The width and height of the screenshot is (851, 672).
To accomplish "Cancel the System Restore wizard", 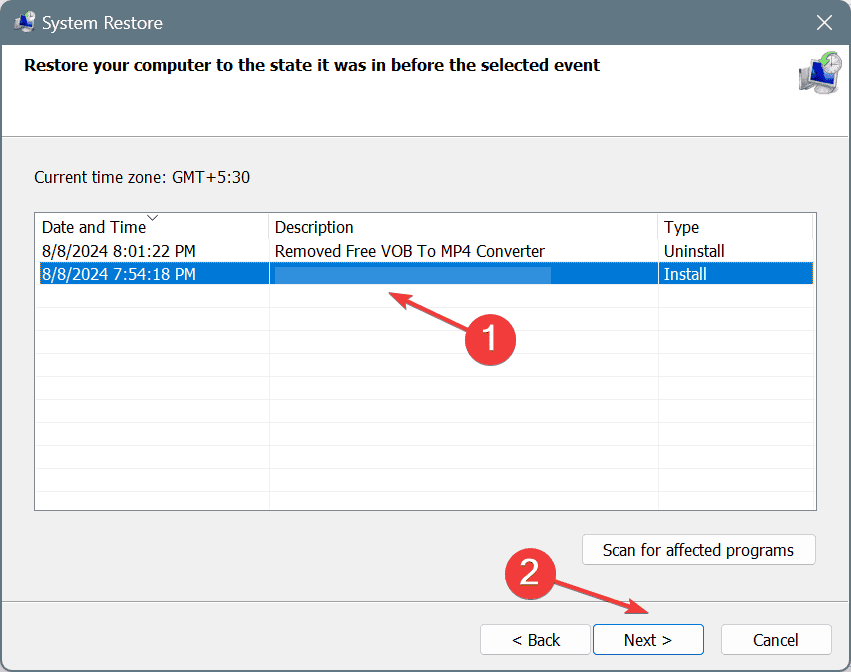I will point(775,640).
